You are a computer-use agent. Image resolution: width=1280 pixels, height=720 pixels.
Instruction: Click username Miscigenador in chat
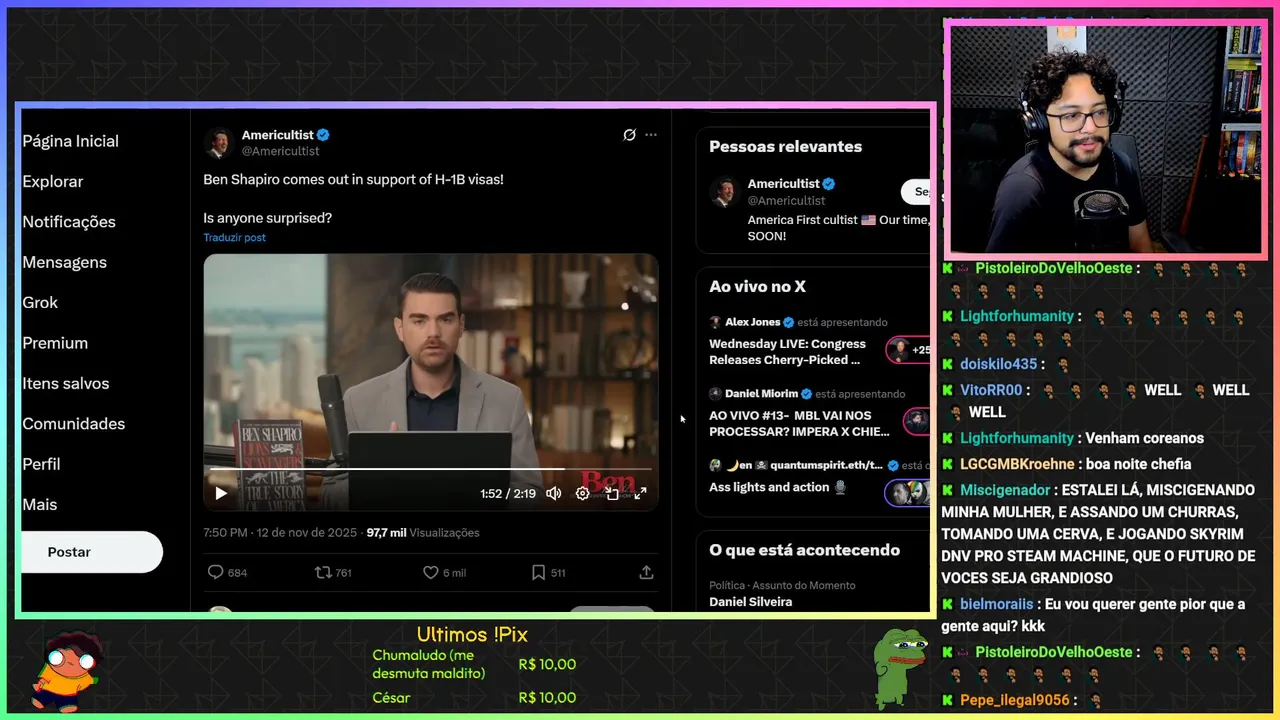[x=1005, y=490]
